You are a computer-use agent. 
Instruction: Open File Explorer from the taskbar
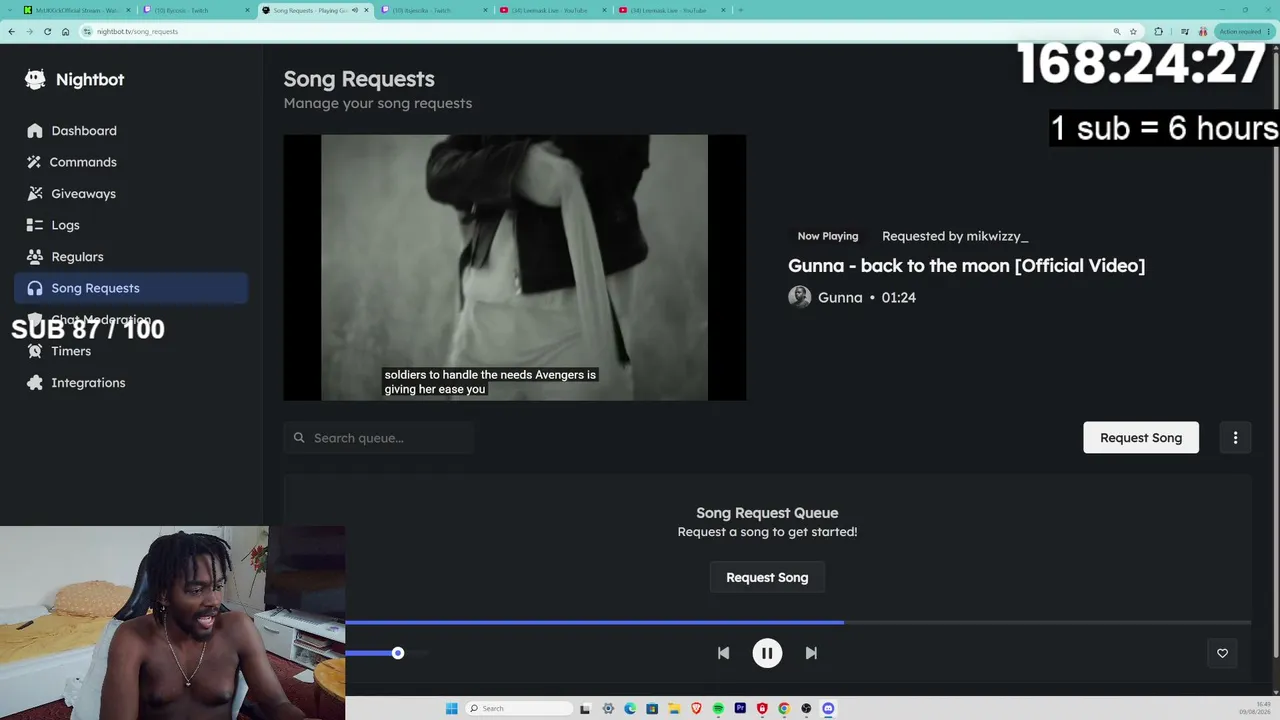pos(674,708)
